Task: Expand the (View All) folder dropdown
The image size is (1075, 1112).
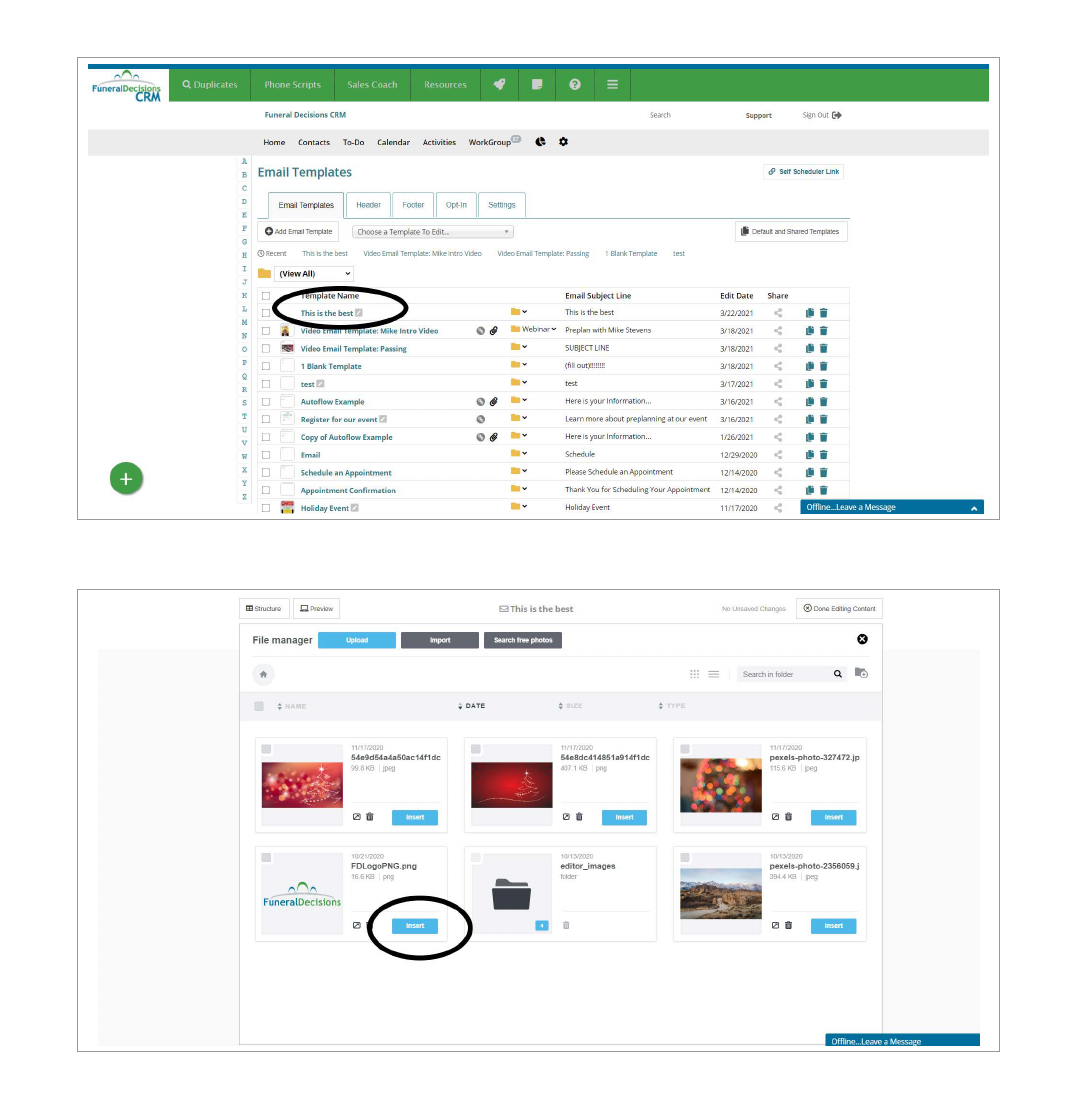Action: coord(313,274)
